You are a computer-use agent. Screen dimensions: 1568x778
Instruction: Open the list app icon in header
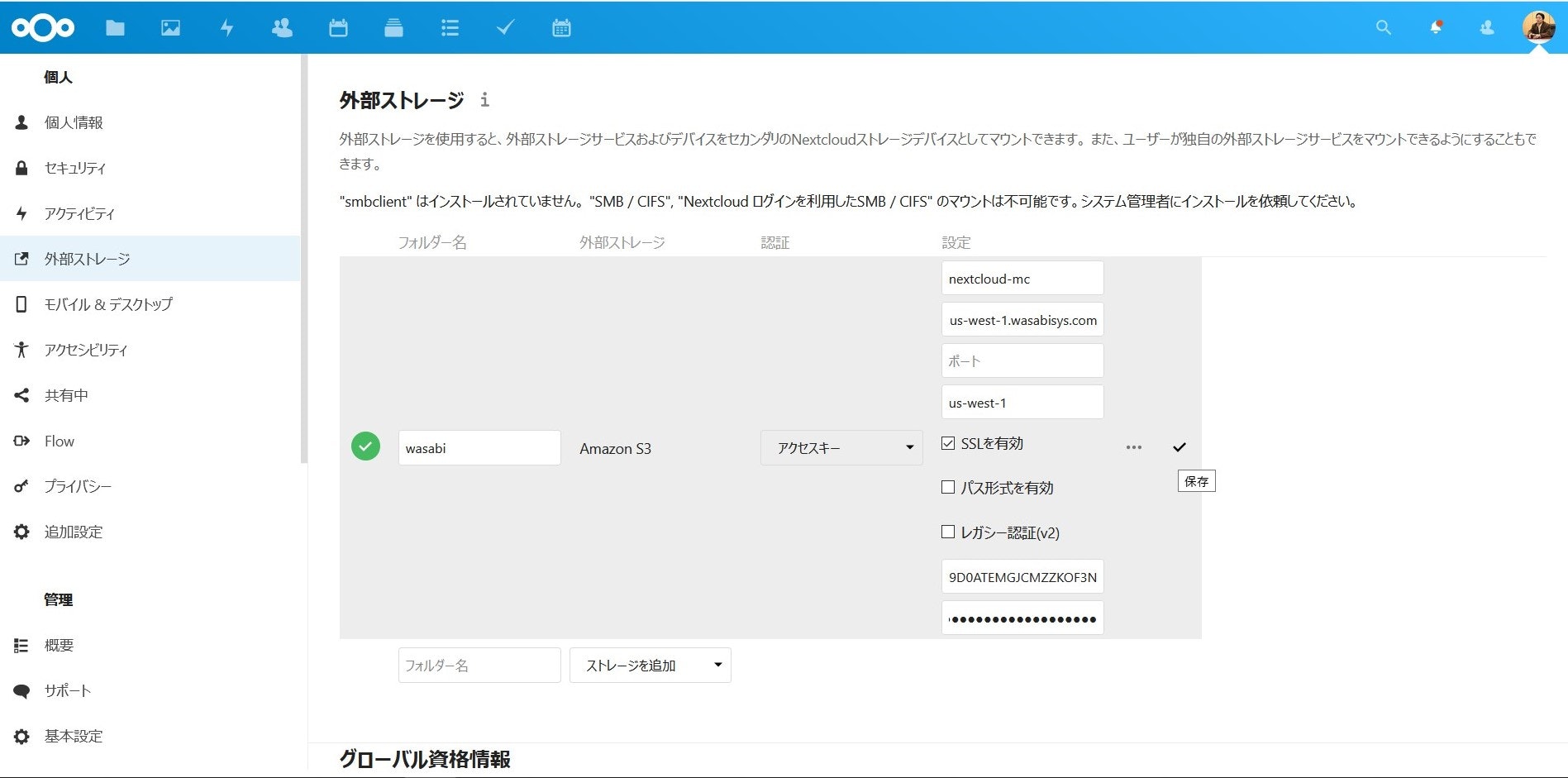[450, 28]
